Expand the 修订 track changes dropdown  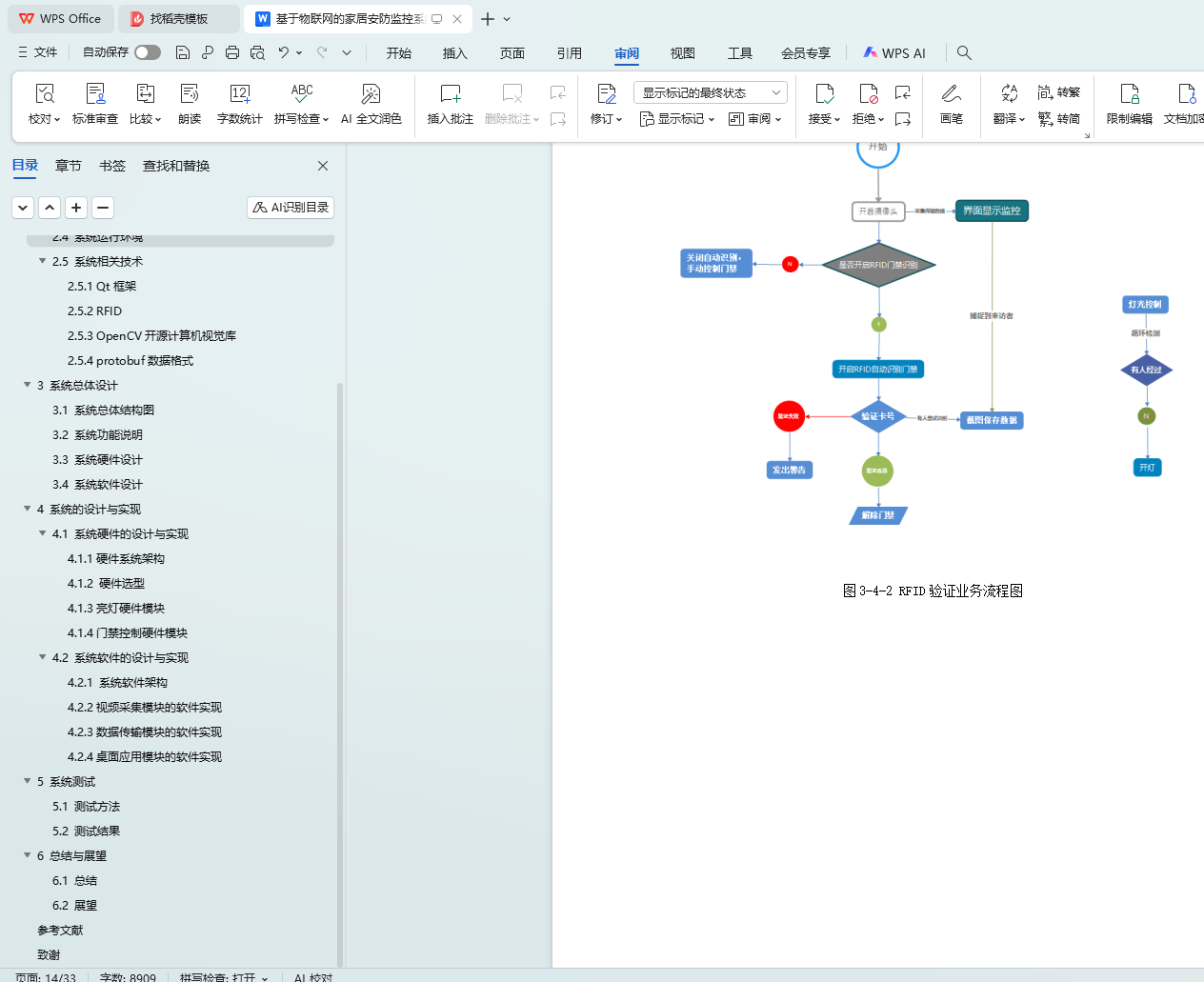tap(606, 119)
